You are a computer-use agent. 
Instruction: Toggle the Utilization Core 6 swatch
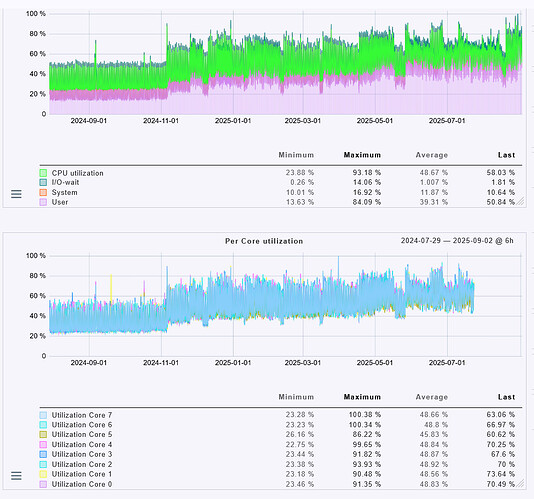click(x=43, y=425)
